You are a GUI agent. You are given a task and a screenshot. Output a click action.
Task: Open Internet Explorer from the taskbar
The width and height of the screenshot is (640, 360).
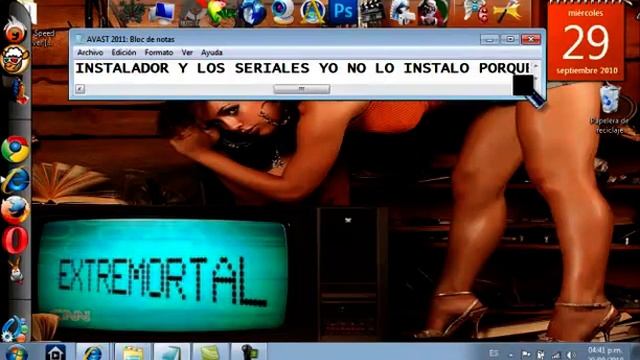point(93,352)
